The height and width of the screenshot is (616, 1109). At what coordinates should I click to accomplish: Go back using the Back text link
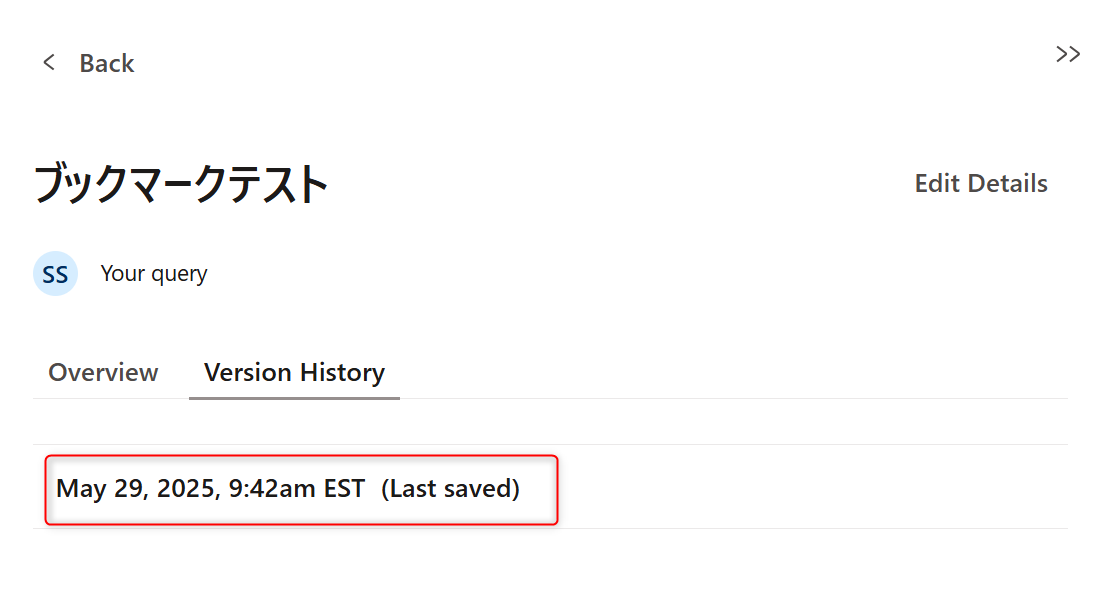(106, 64)
